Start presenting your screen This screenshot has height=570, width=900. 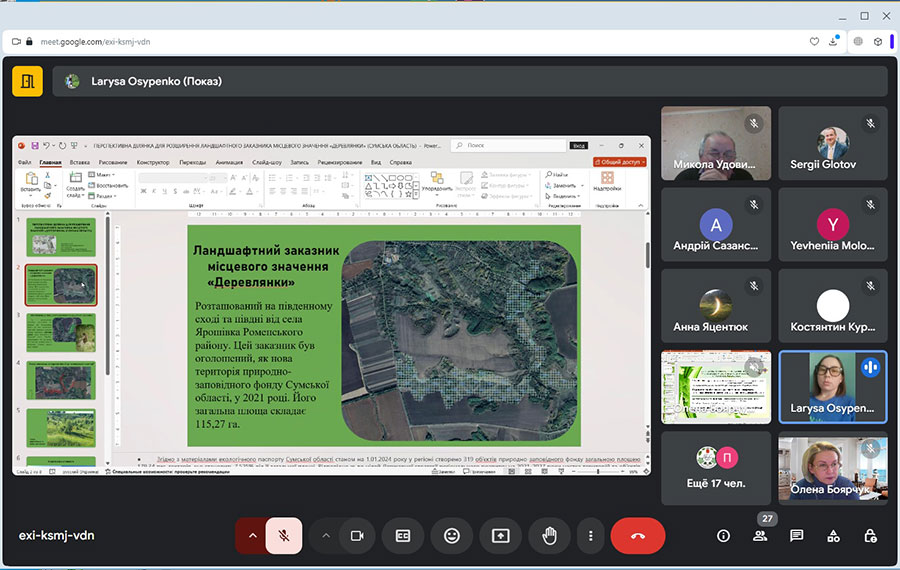(501, 535)
